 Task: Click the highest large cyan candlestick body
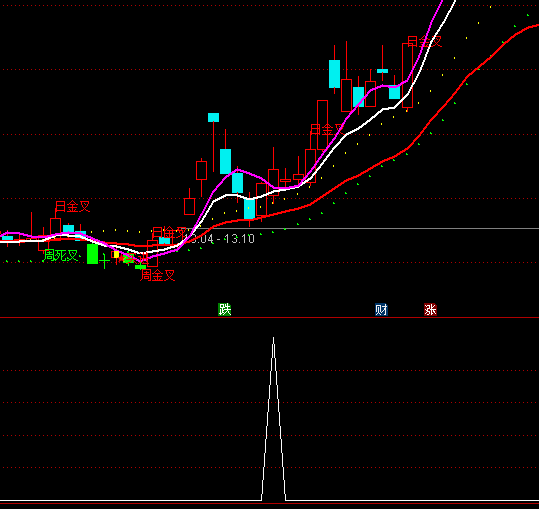coord(334,74)
